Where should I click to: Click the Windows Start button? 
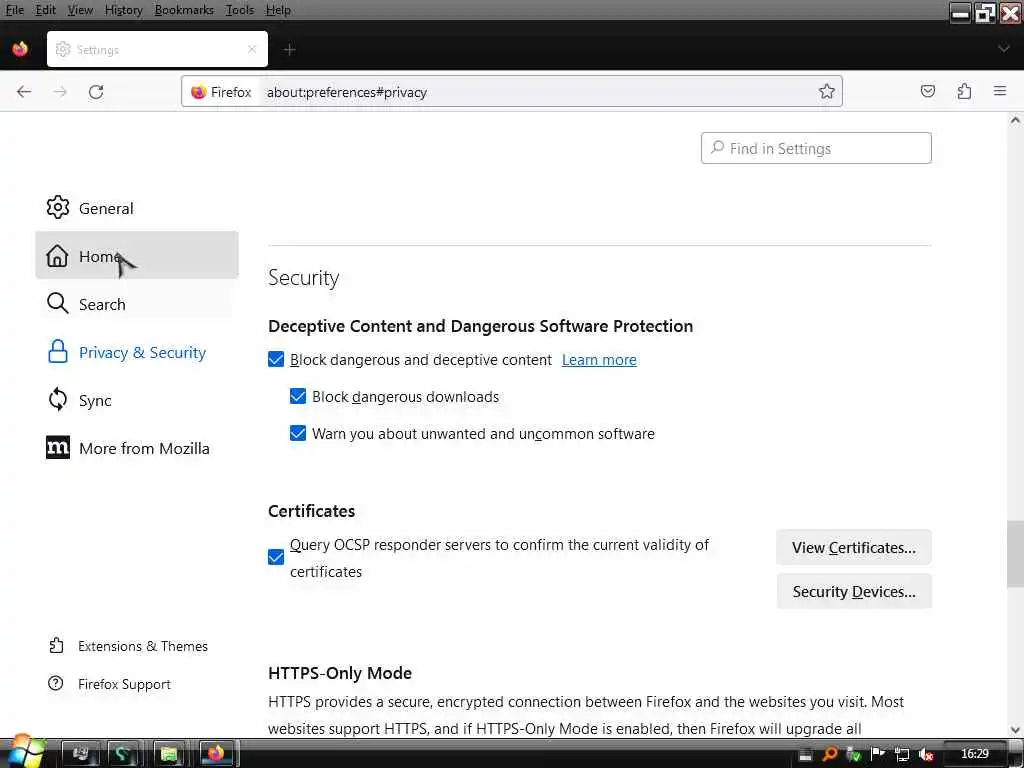(x=24, y=752)
